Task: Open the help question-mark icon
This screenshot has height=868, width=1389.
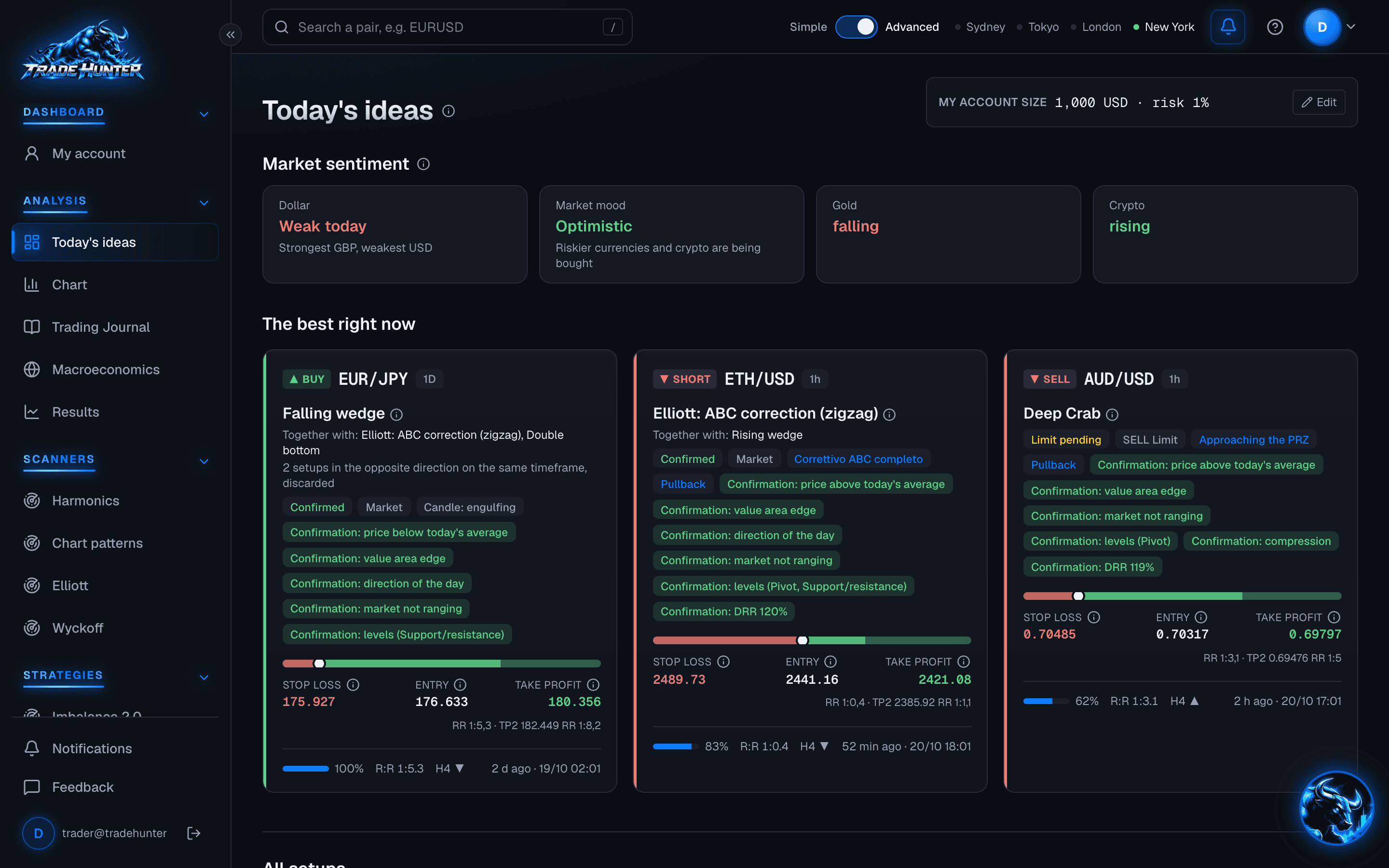Action: click(1275, 27)
